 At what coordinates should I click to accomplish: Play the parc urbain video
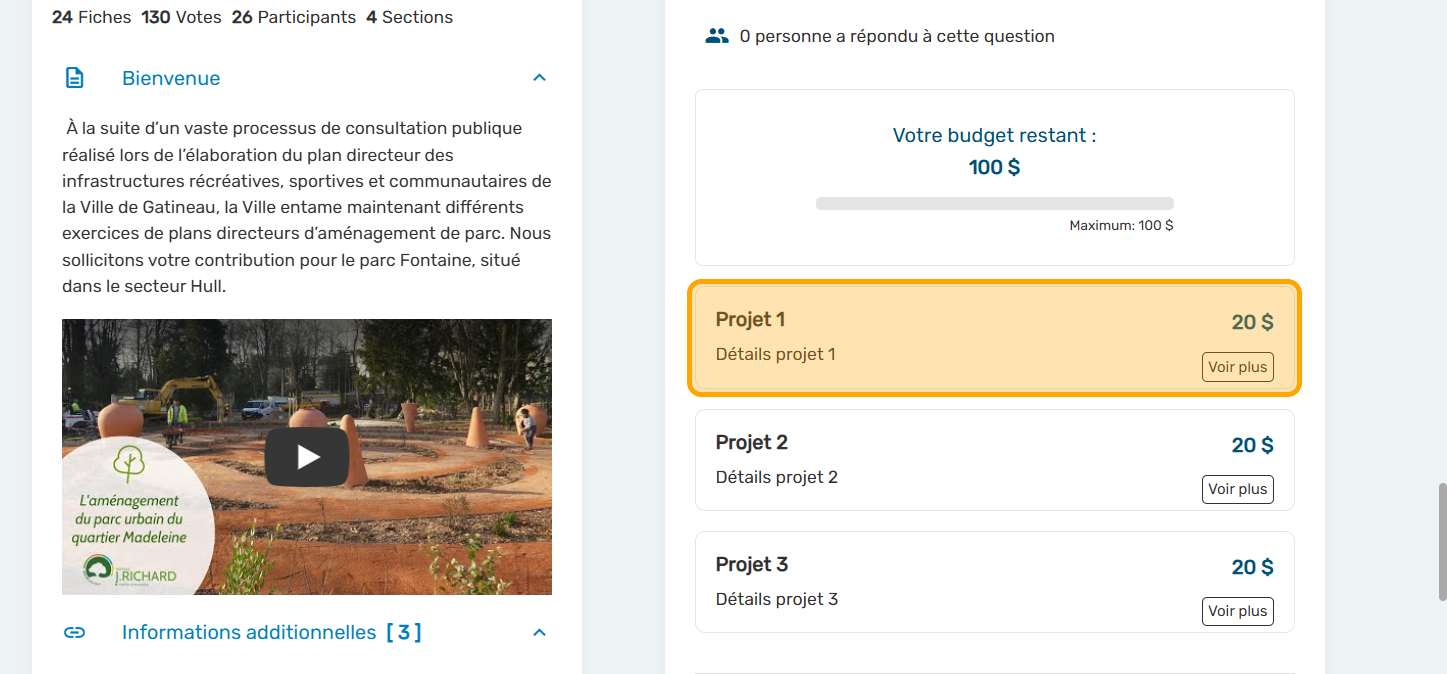(306, 457)
